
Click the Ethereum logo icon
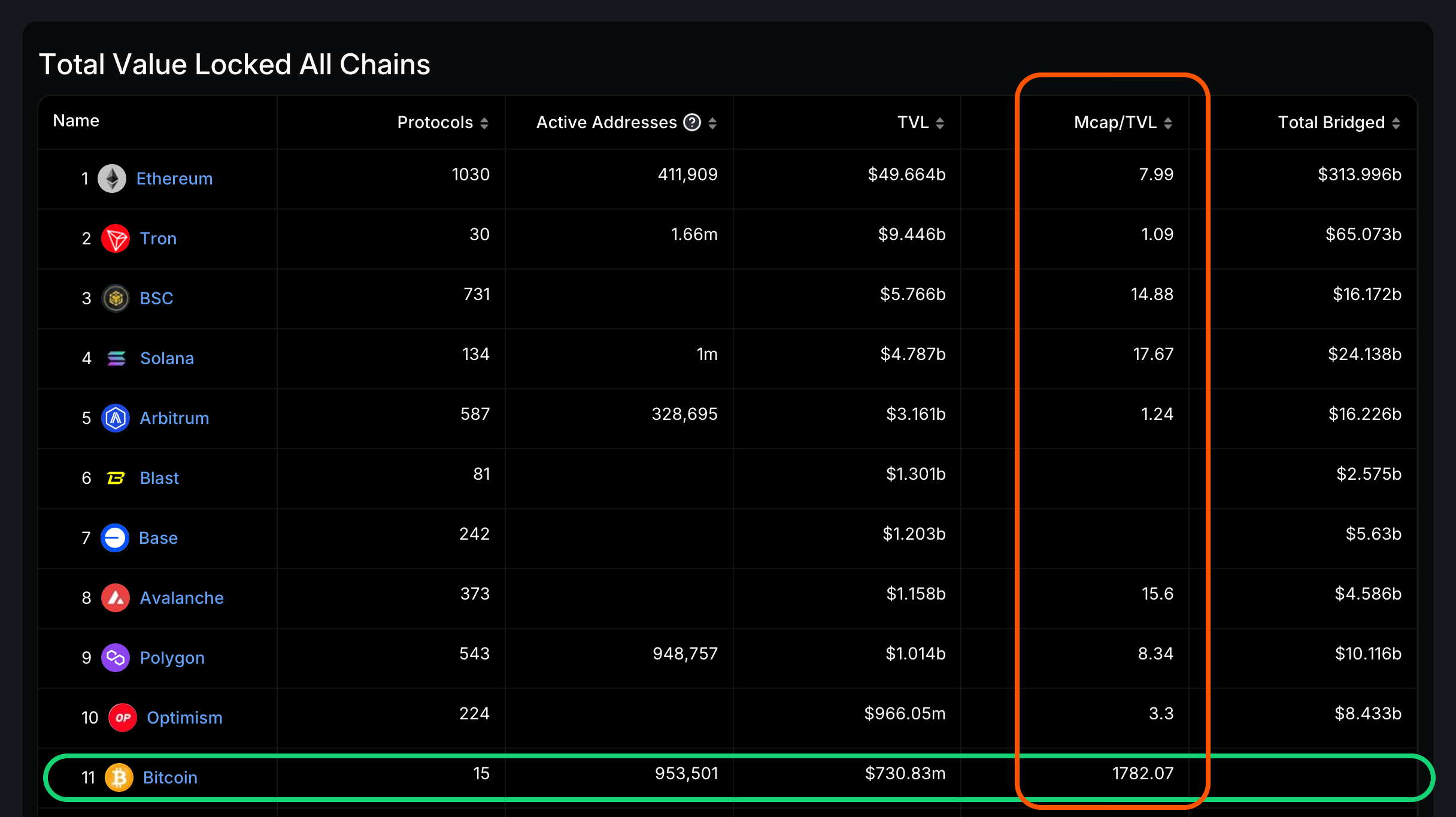(114, 178)
